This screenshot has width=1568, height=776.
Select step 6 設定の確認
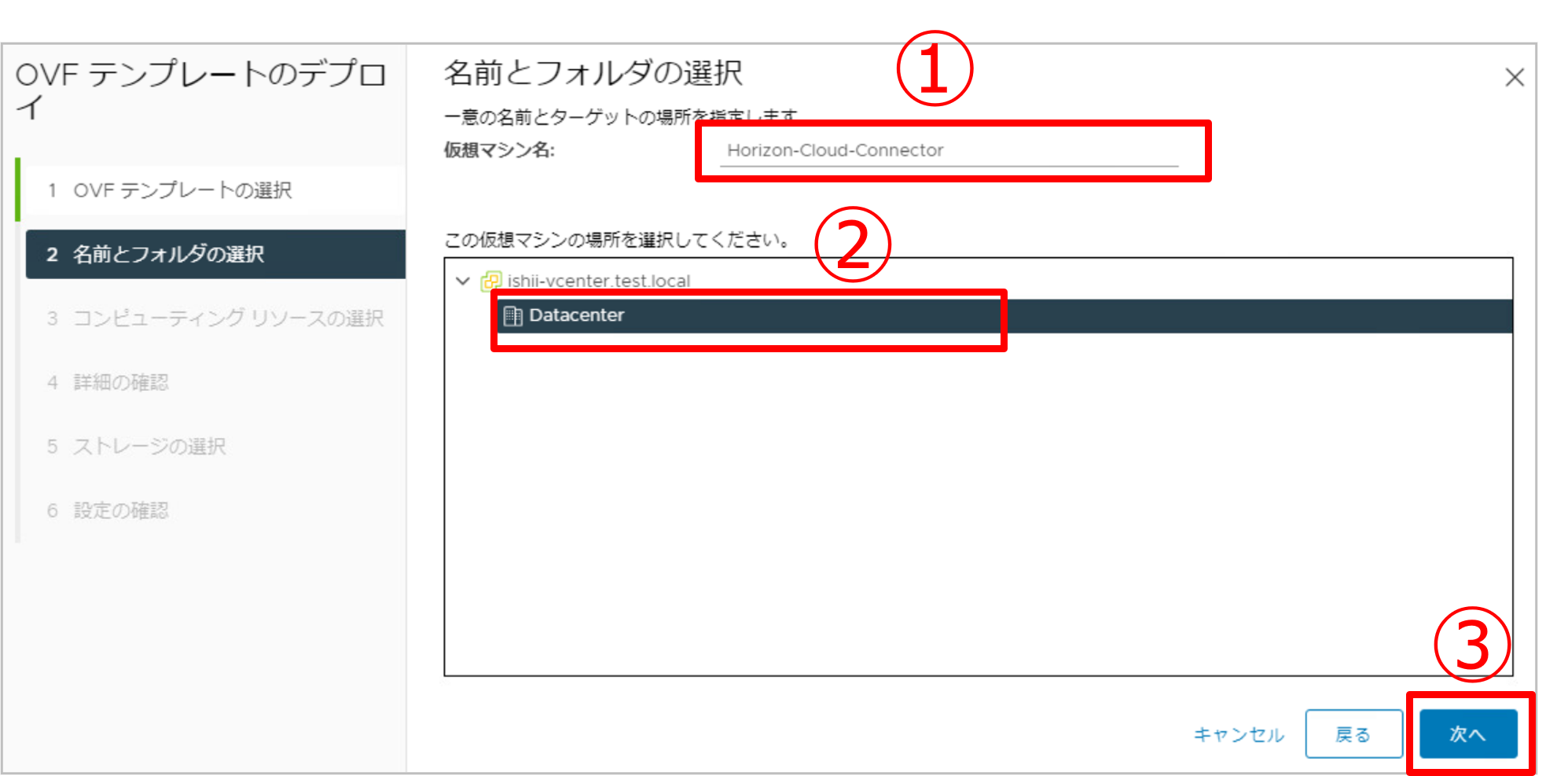tap(215, 510)
